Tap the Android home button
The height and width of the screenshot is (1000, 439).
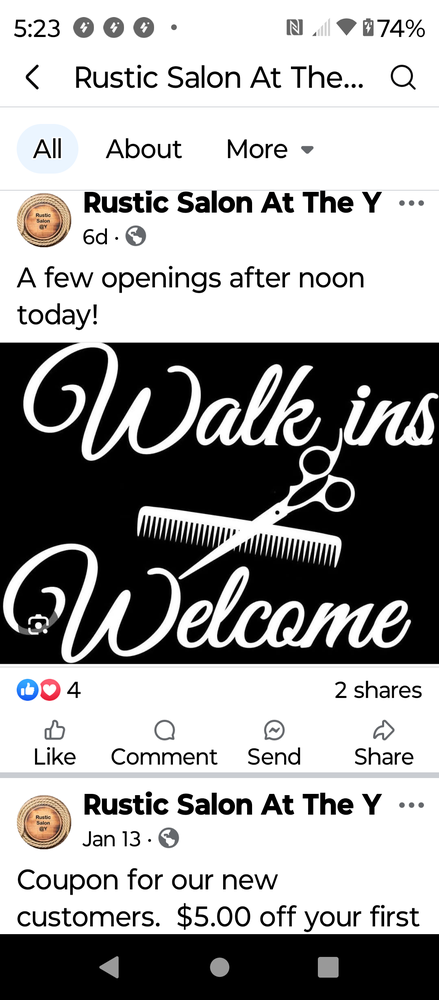[220, 967]
